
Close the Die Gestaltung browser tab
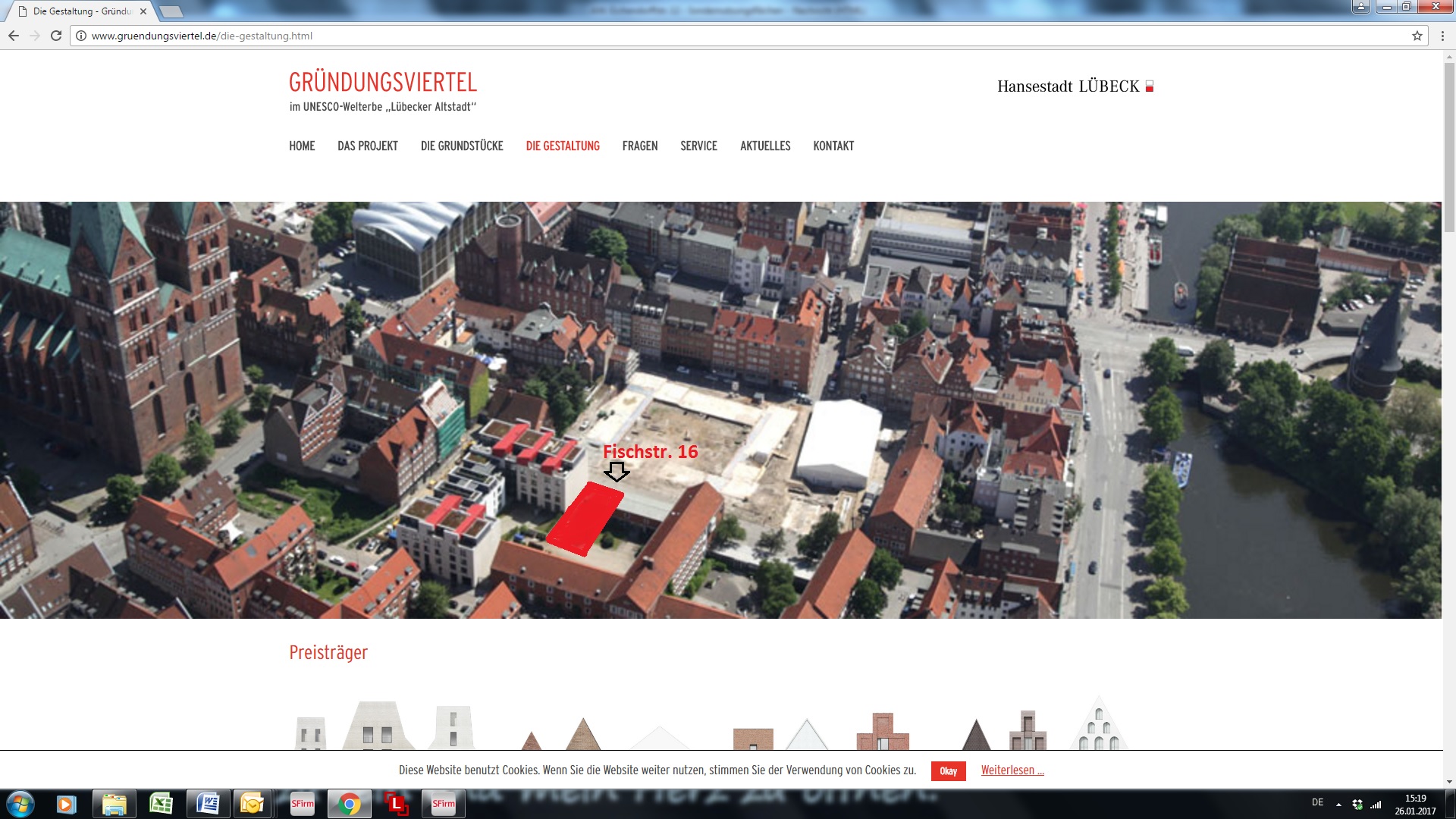pyautogui.click(x=143, y=11)
